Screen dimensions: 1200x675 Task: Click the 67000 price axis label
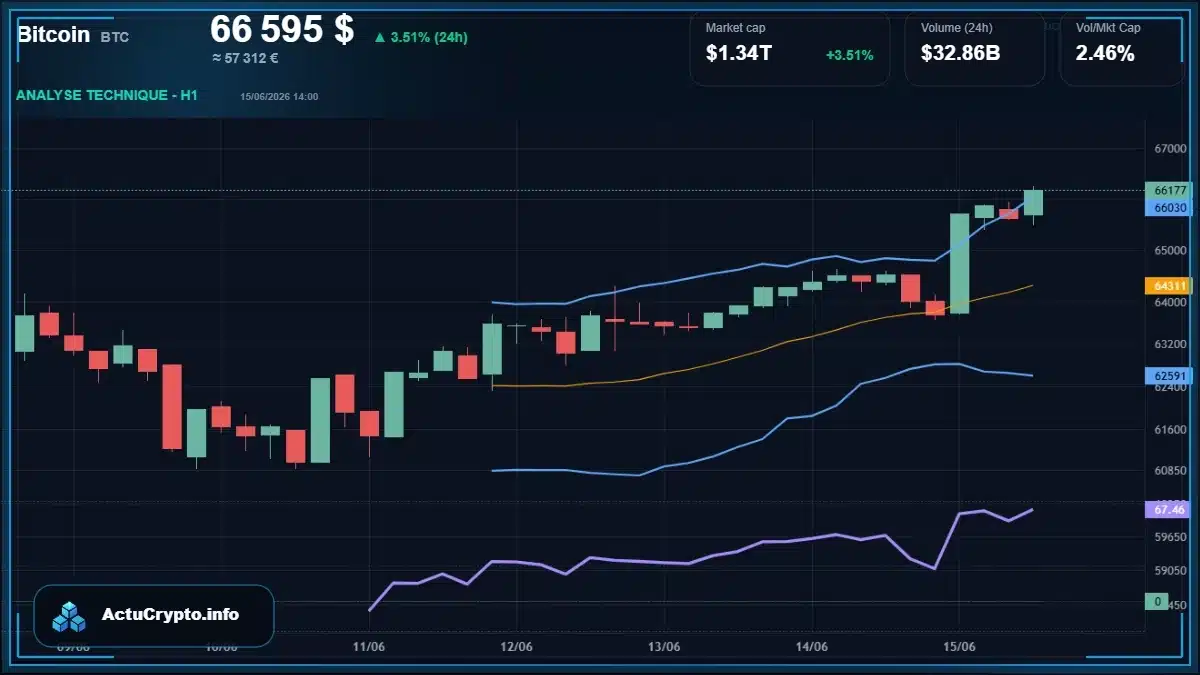pyautogui.click(x=1170, y=149)
